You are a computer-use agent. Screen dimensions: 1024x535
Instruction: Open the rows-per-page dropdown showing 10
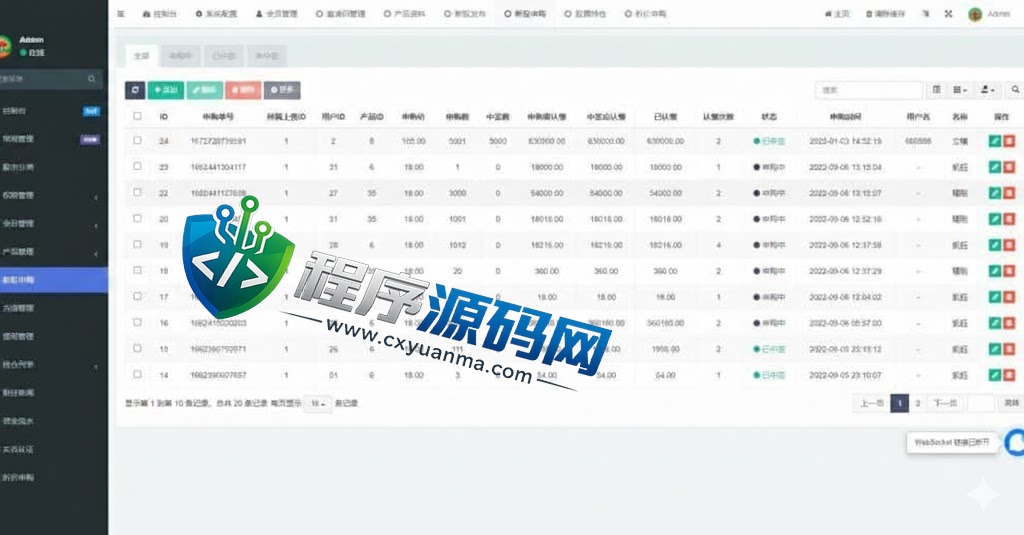(317, 404)
